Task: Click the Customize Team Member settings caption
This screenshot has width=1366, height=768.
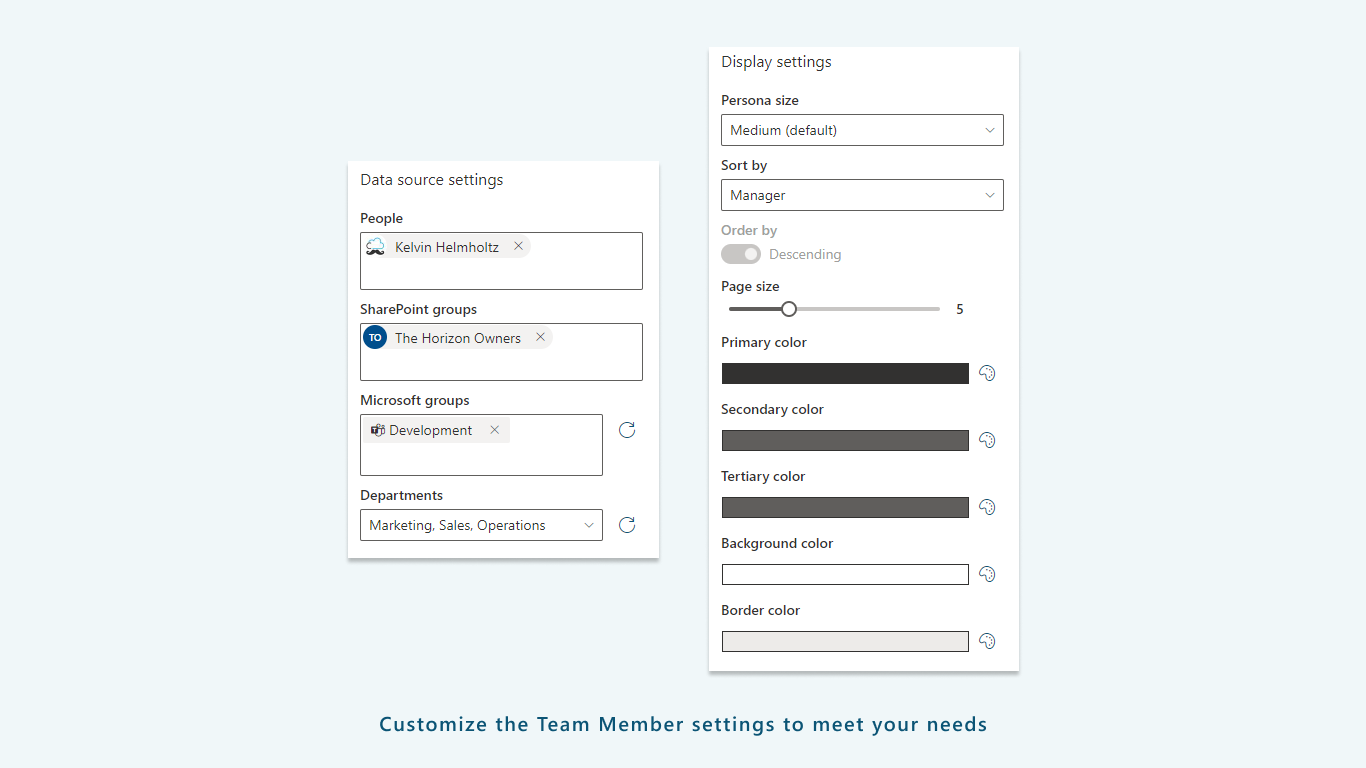Action: 683,725
